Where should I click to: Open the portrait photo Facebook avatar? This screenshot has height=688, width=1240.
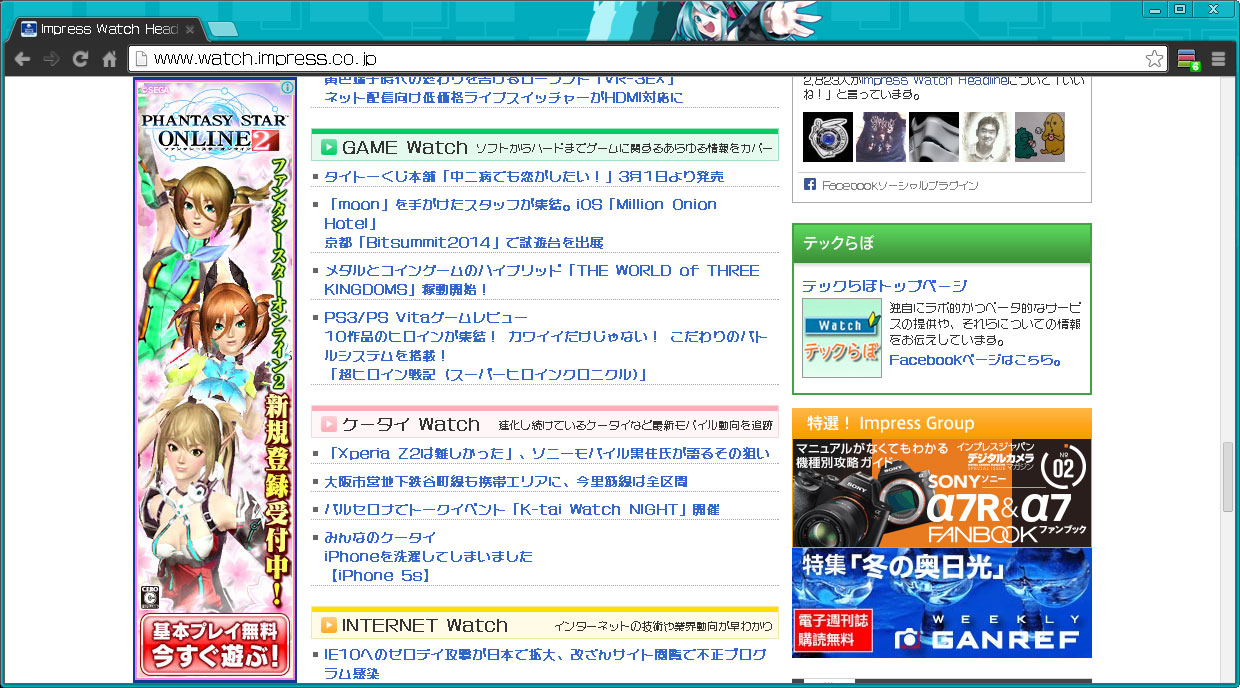coord(987,137)
